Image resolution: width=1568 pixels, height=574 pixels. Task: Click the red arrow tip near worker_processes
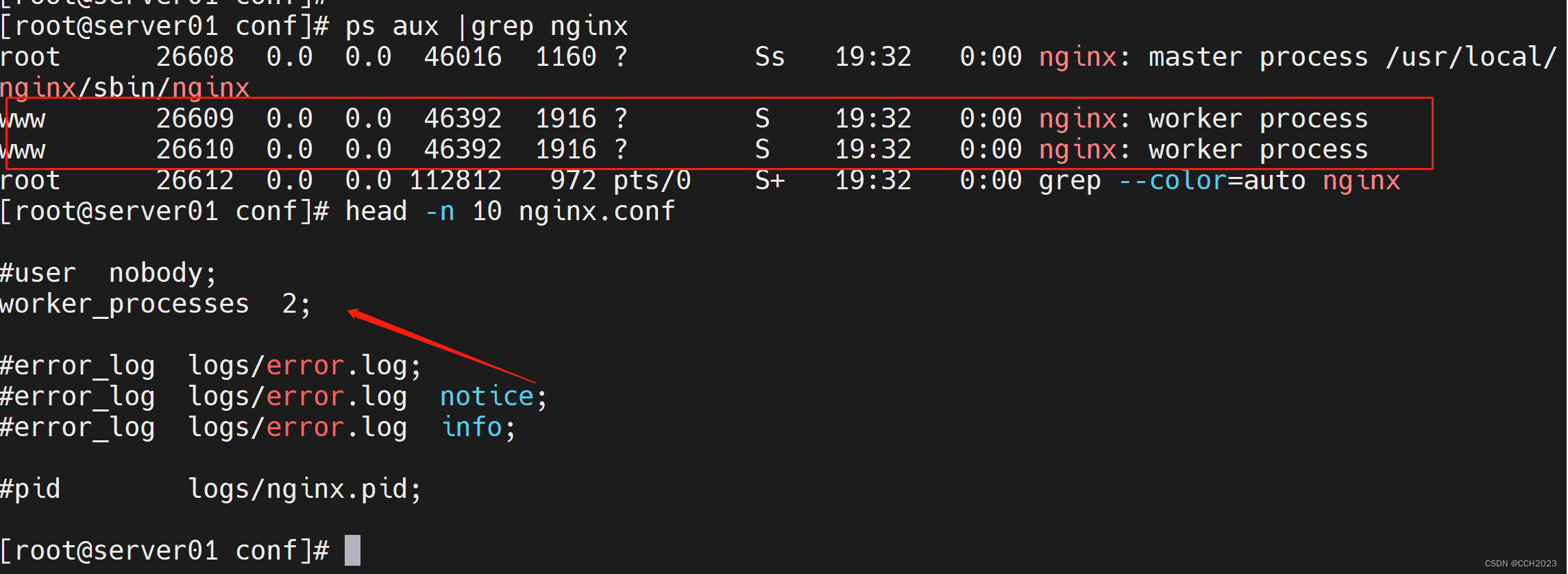point(351,313)
